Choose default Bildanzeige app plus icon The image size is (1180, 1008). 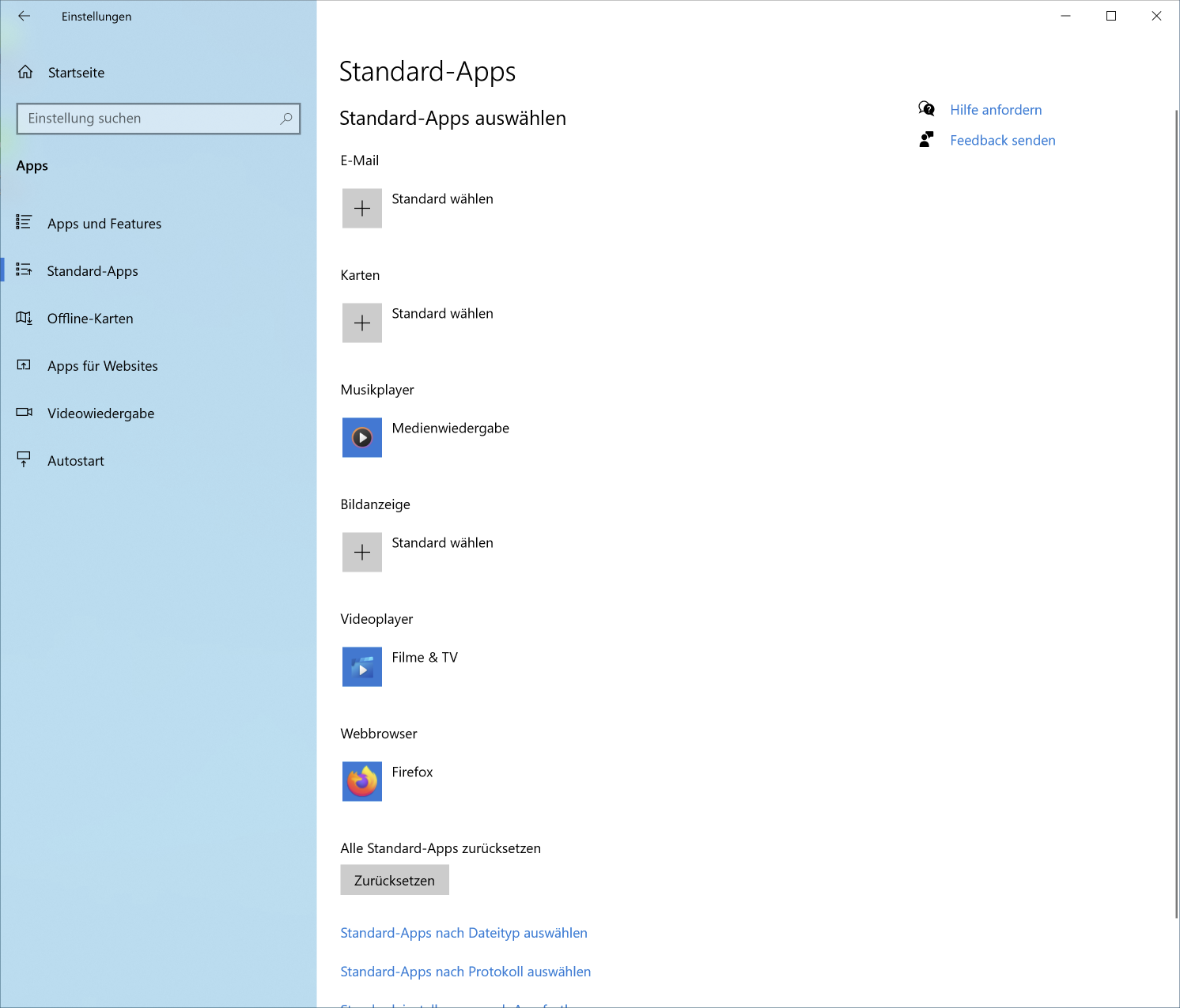pos(362,552)
